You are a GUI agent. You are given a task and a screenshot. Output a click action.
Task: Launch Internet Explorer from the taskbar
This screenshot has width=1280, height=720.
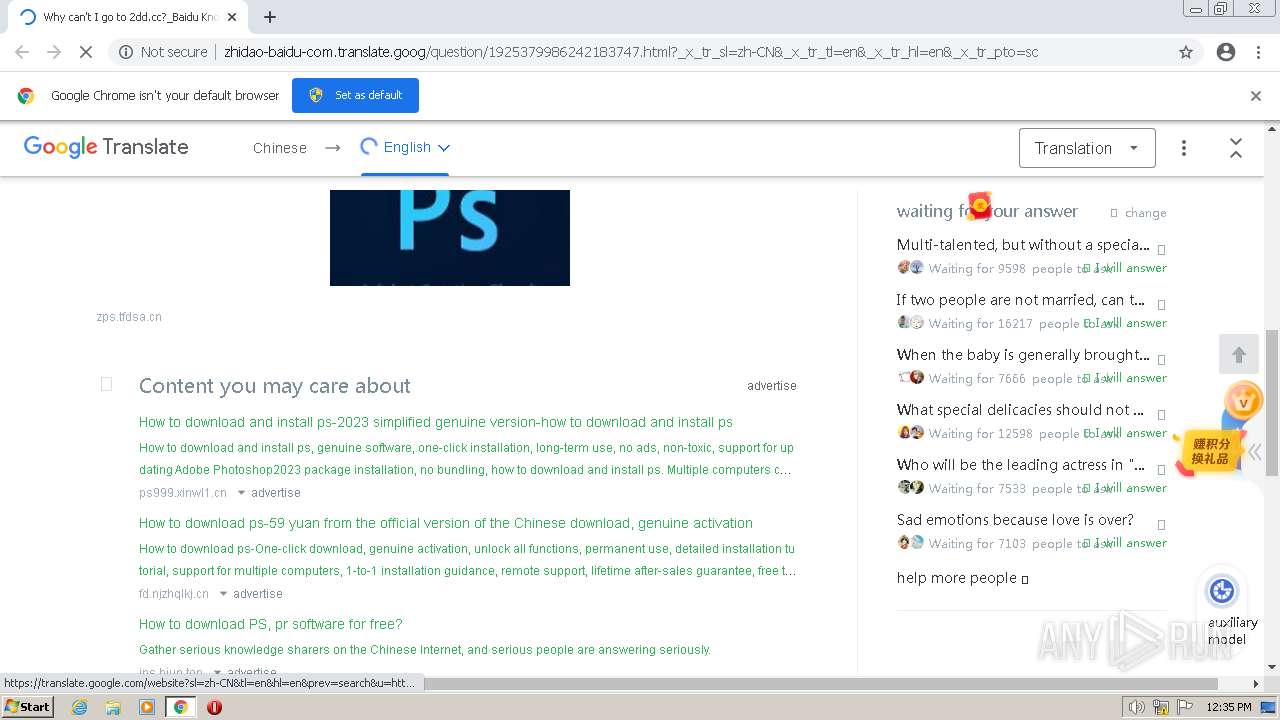point(79,707)
